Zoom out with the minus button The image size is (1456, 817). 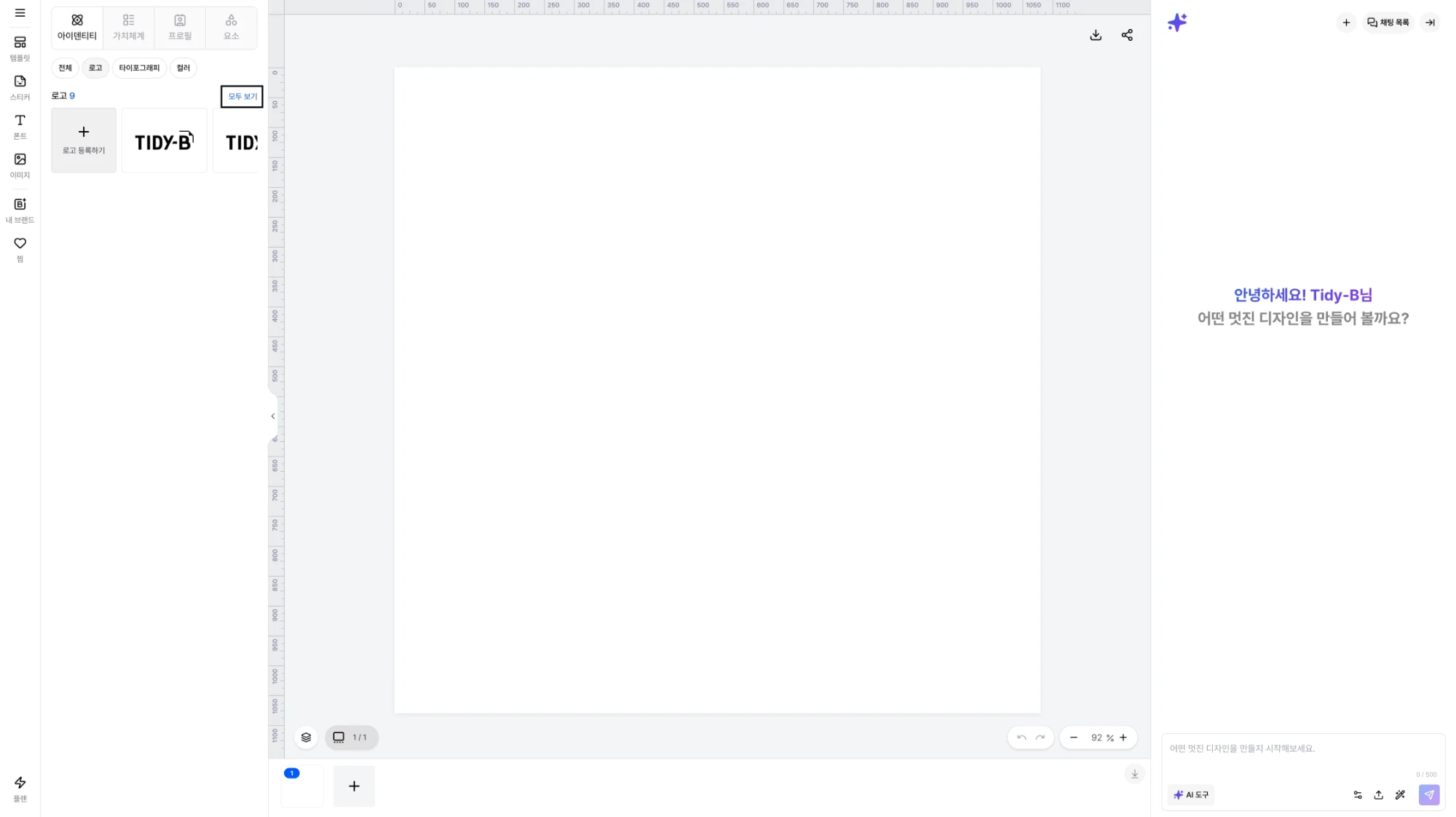point(1073,738)
